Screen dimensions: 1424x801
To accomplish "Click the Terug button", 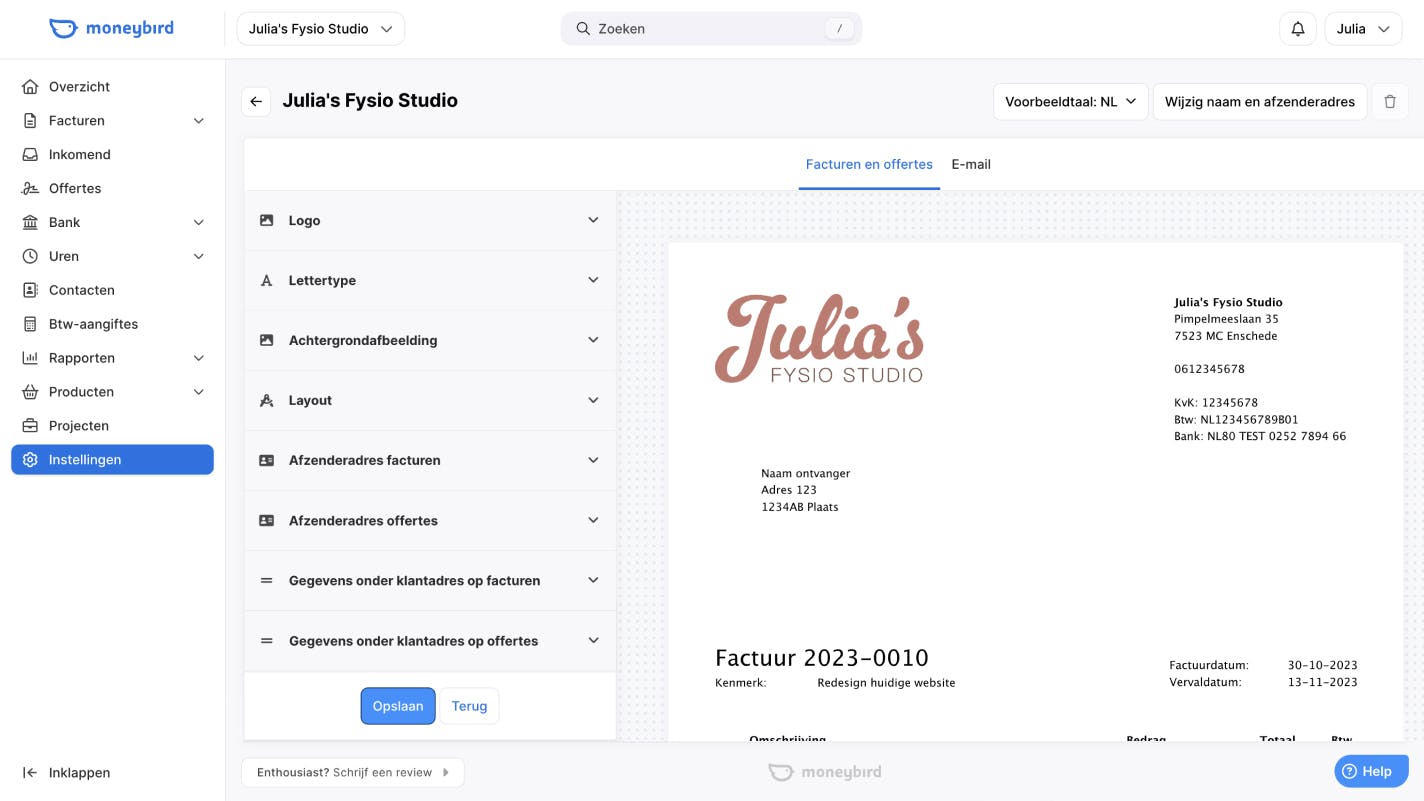I will tap(469, 706).
